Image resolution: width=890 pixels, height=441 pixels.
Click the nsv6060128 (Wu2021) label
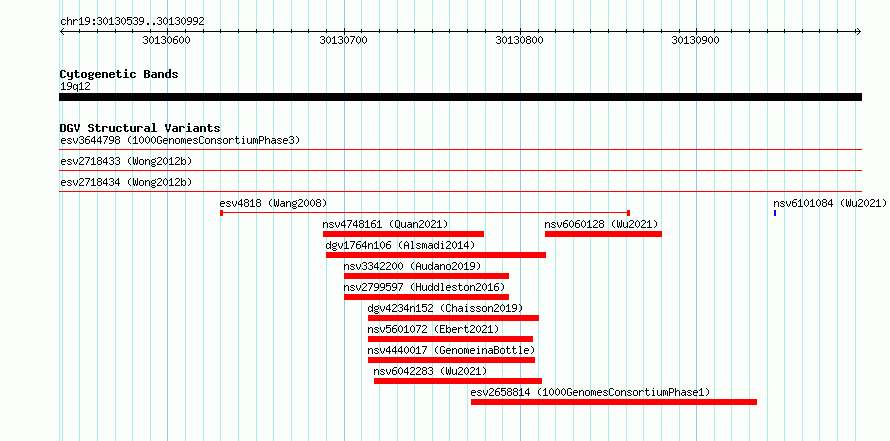[x=601, y=224]
